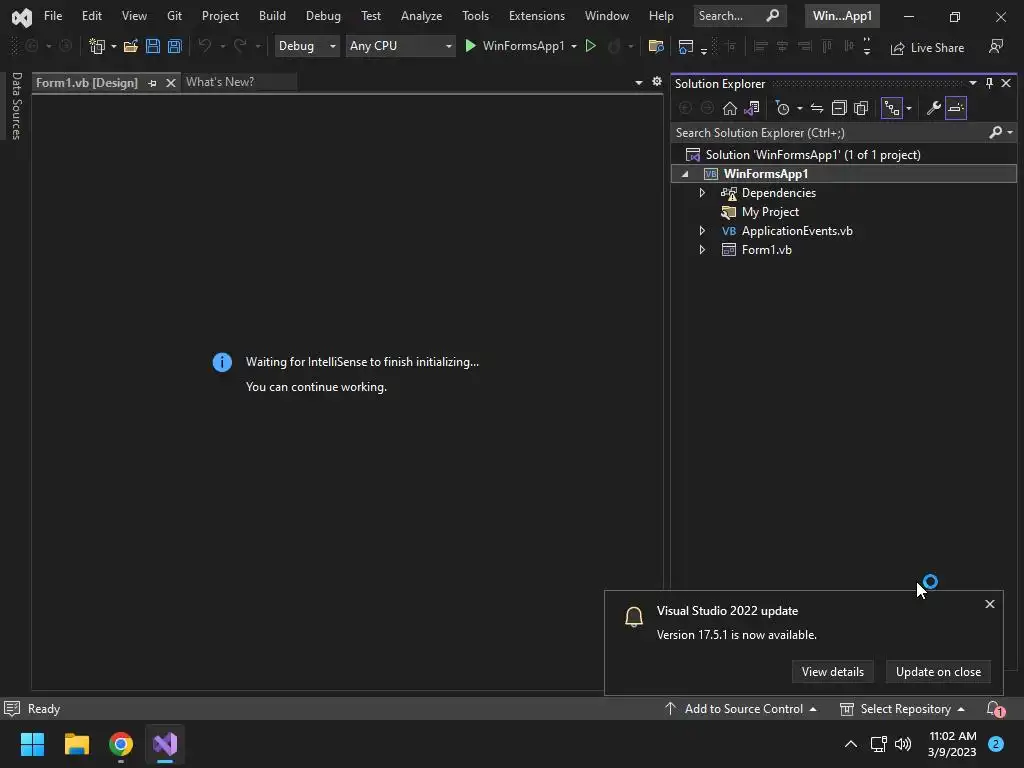This screenshot has height=768, width=1024.
Task: Open the Debug configuration dropdown
Action: coord(307,46)
